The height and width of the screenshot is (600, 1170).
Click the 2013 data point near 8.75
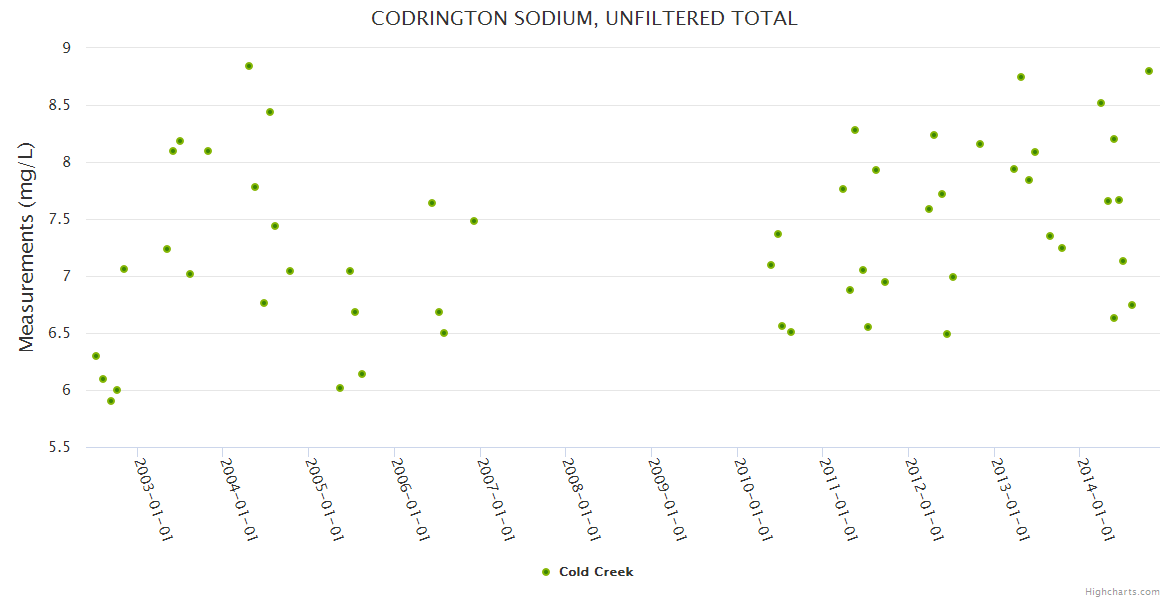pyautogui.click(x=1021, y=77)
